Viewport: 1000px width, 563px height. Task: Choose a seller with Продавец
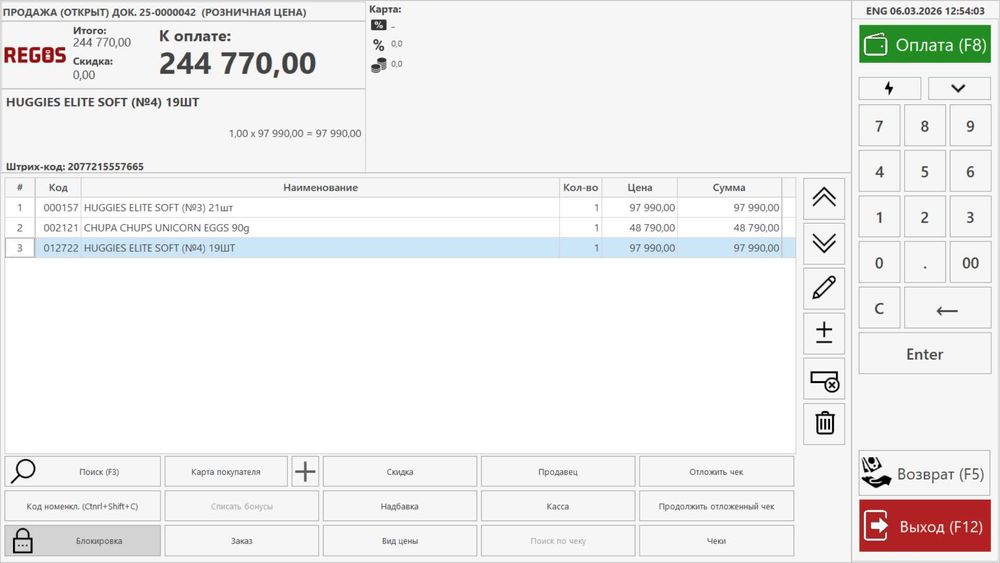[558, 472]
